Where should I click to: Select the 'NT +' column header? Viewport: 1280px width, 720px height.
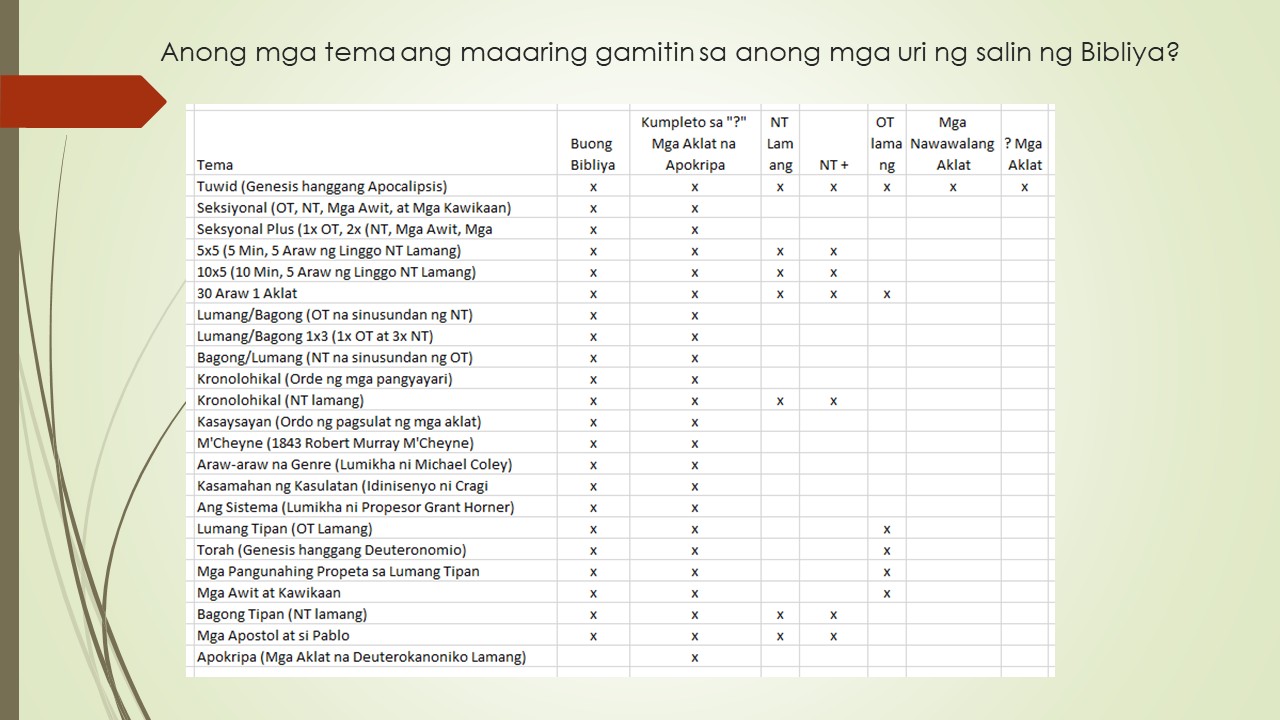point(833,165)
